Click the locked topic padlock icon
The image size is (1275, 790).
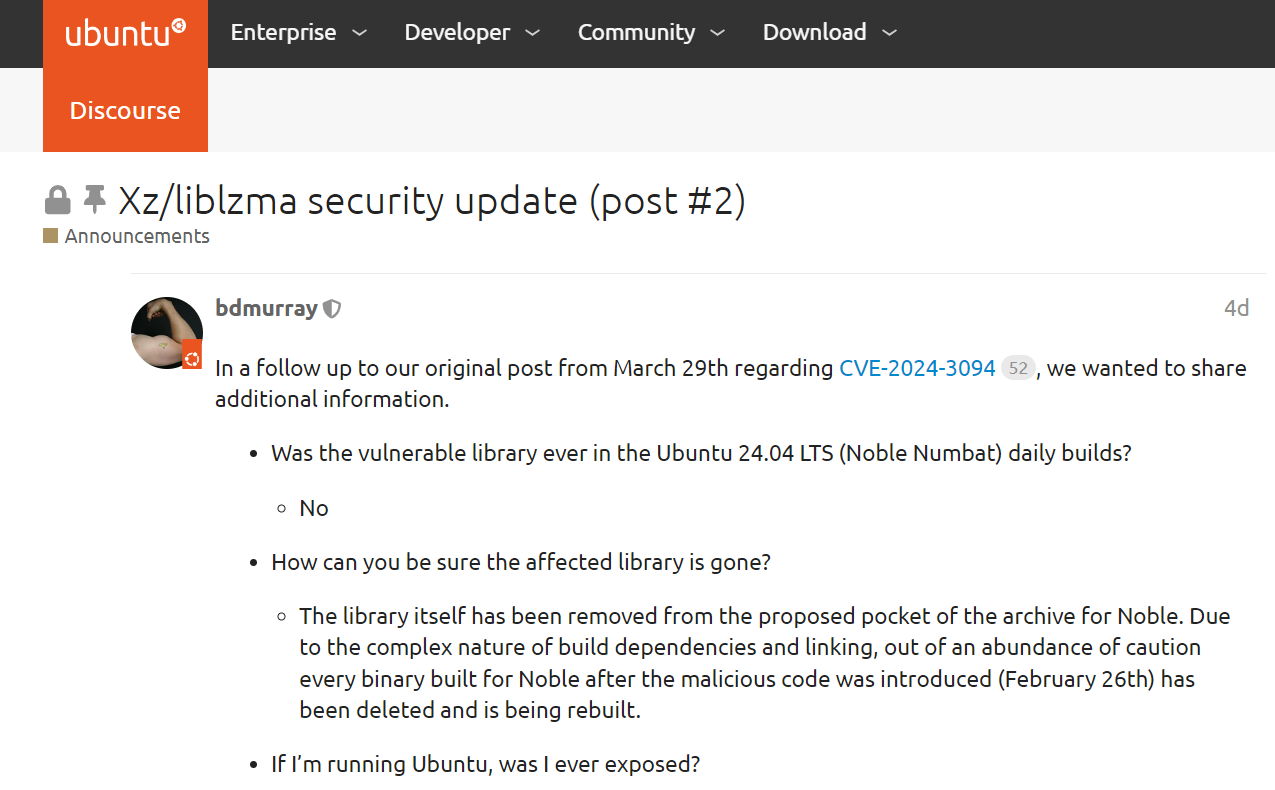coord(58,201)
